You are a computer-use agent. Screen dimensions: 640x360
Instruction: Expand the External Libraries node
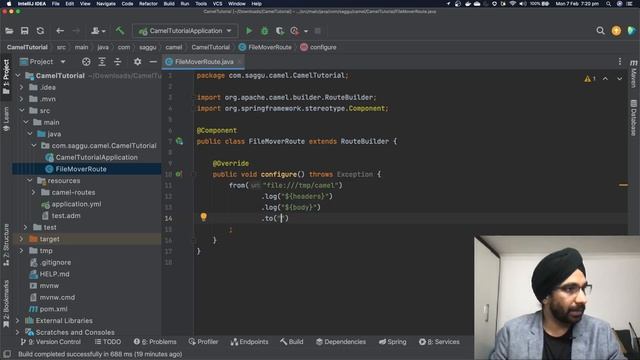(18, 320)
